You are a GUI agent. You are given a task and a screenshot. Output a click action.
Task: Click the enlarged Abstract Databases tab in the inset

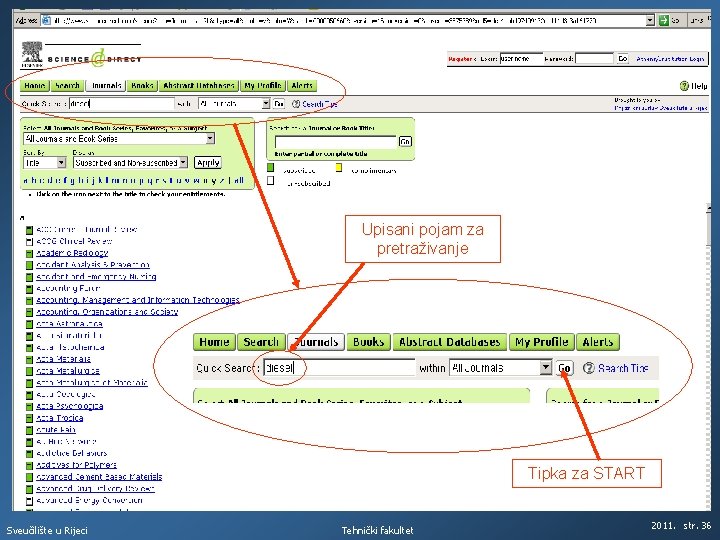click(x=450, y=342)
